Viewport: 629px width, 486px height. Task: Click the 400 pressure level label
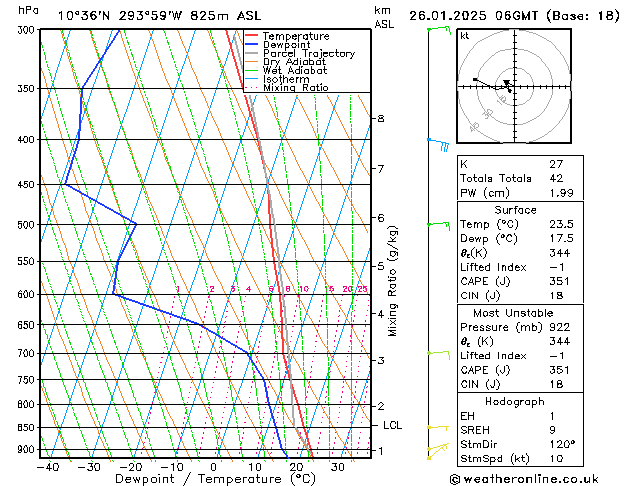tap(28, 140)
